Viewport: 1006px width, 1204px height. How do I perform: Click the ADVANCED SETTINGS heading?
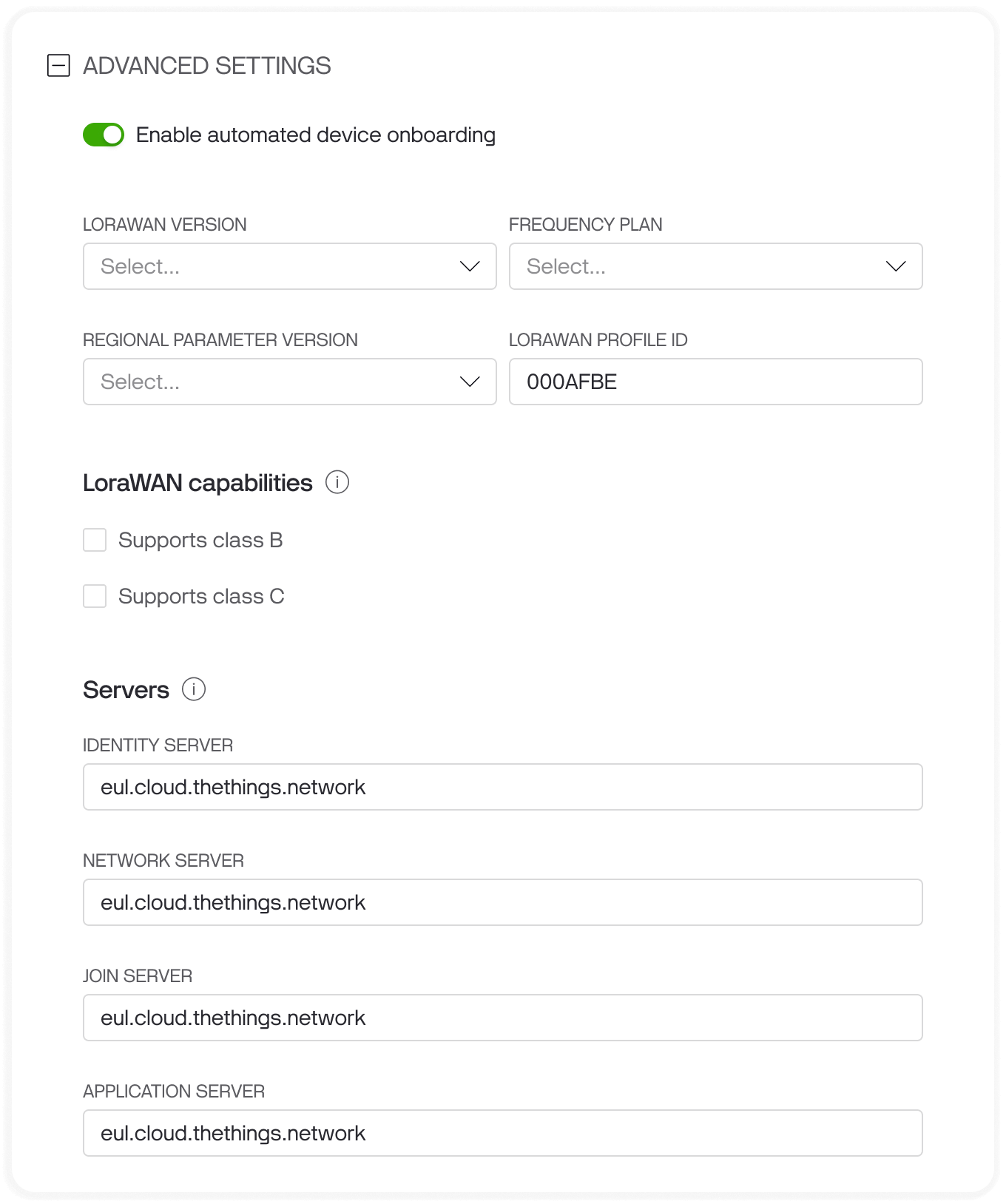click(x=208, y=66)
